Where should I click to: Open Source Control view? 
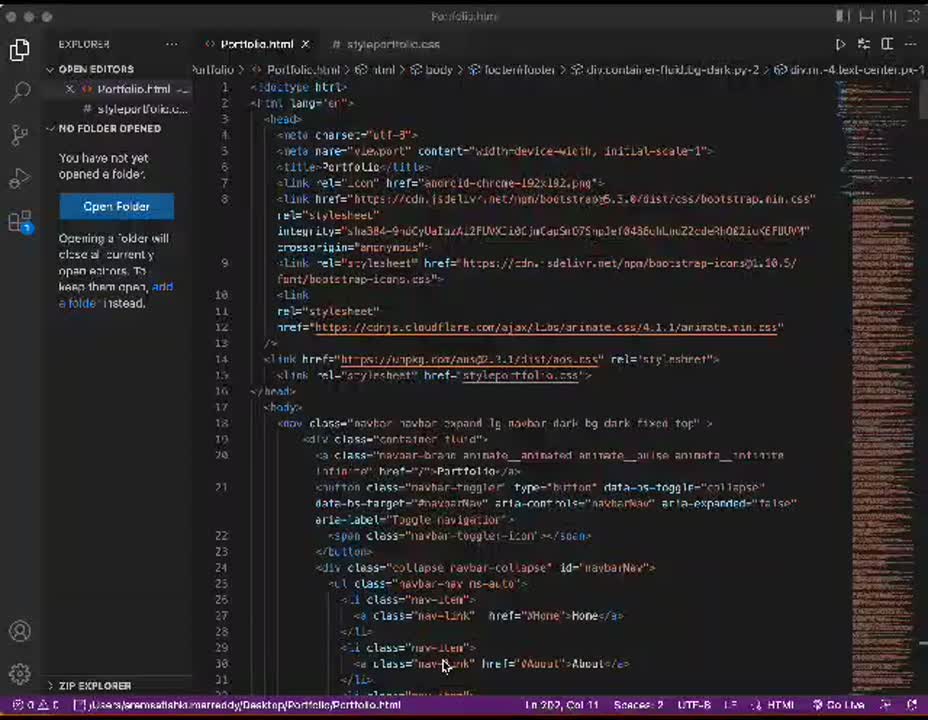20,136
